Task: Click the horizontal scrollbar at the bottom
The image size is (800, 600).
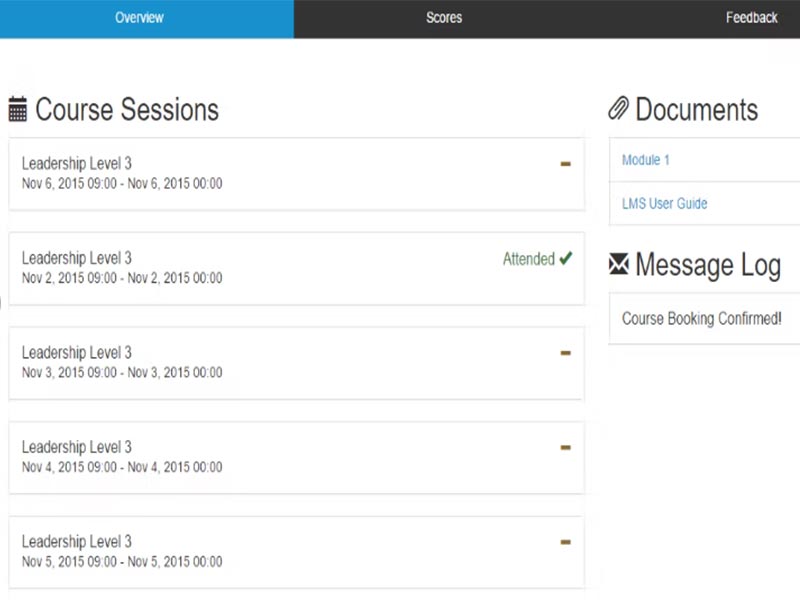Action: pos(300,593)
